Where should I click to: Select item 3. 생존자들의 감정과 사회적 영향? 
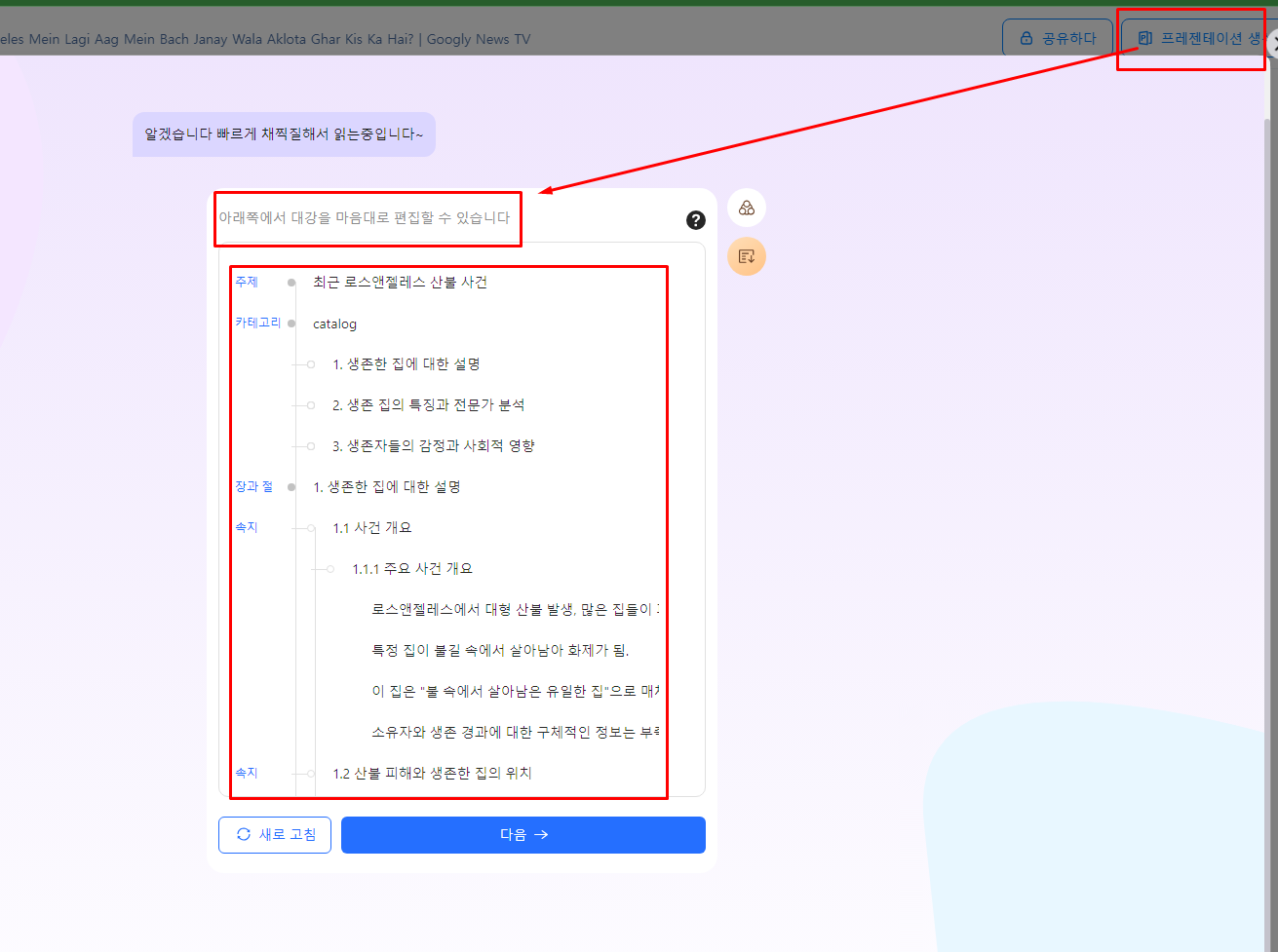(x=434, y=446)
